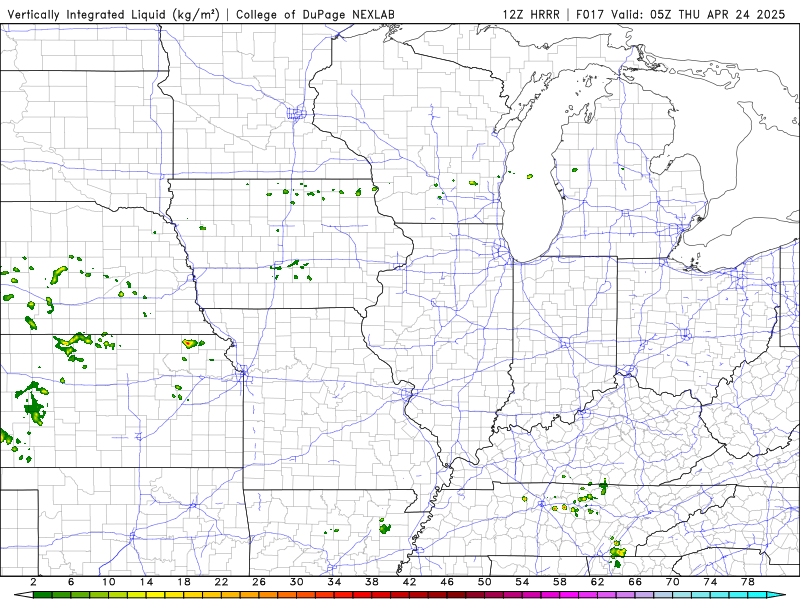Click the color bar label '18'
Screen dimensions: 800x600
pyautogui.click(x=184, y=582)
